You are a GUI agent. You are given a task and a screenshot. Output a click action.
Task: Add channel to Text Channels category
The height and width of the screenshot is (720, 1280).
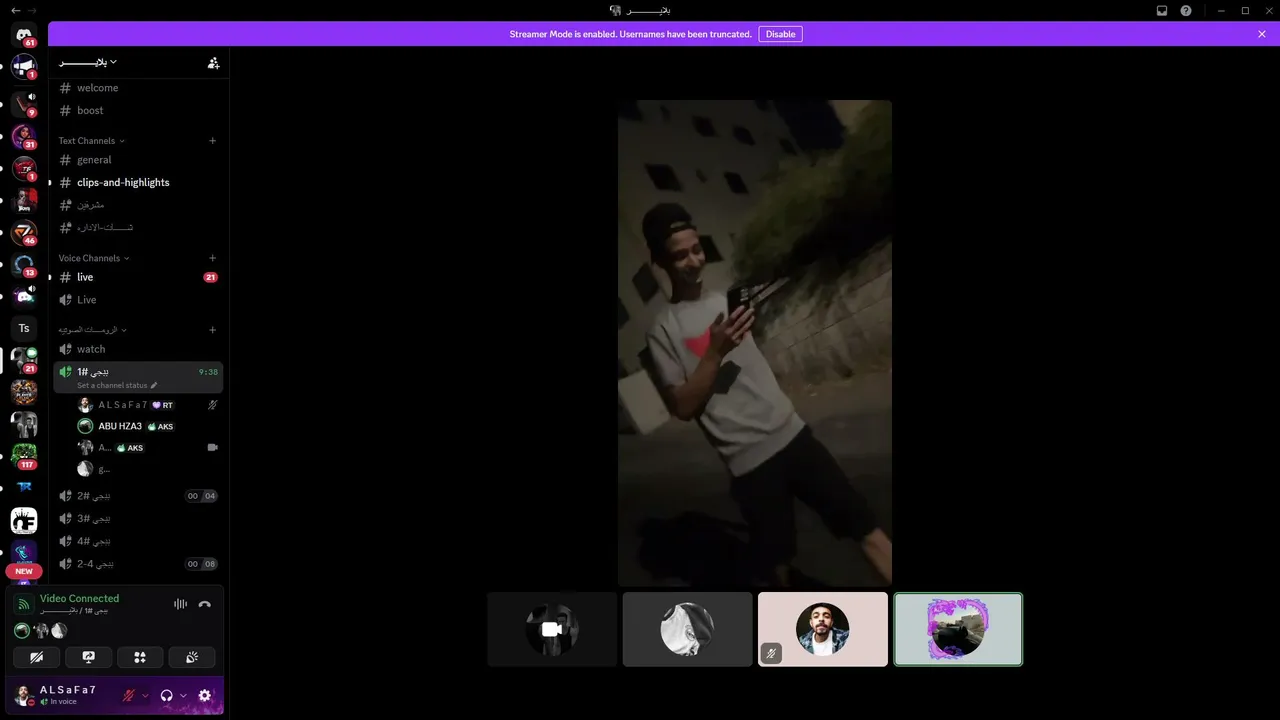pyautogui.click(x=212, y=141)
